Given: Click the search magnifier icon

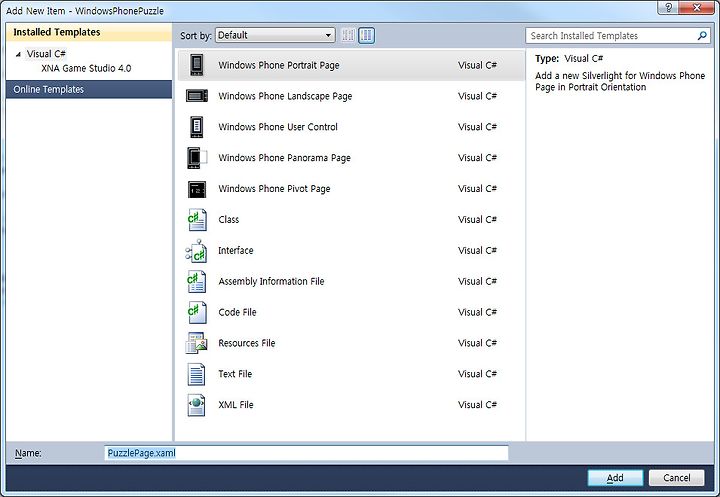Looking at the screenshot, I should [x=702, y=35].
